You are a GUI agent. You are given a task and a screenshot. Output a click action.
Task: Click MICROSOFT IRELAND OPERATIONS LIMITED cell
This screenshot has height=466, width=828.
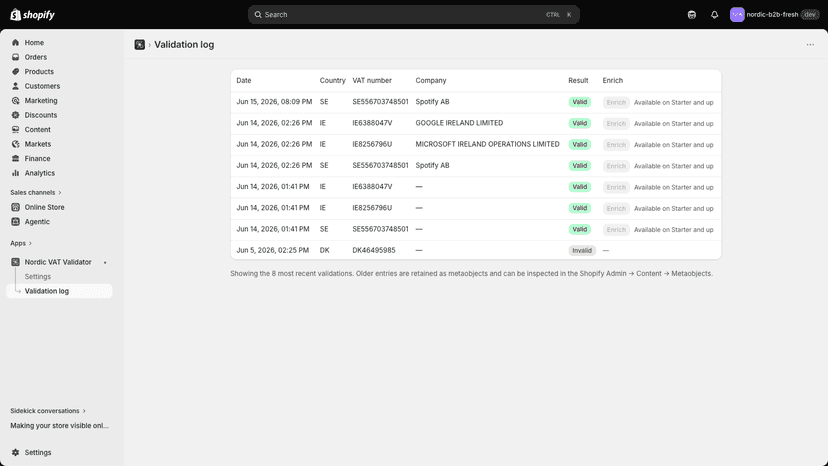tap(487, 144)
